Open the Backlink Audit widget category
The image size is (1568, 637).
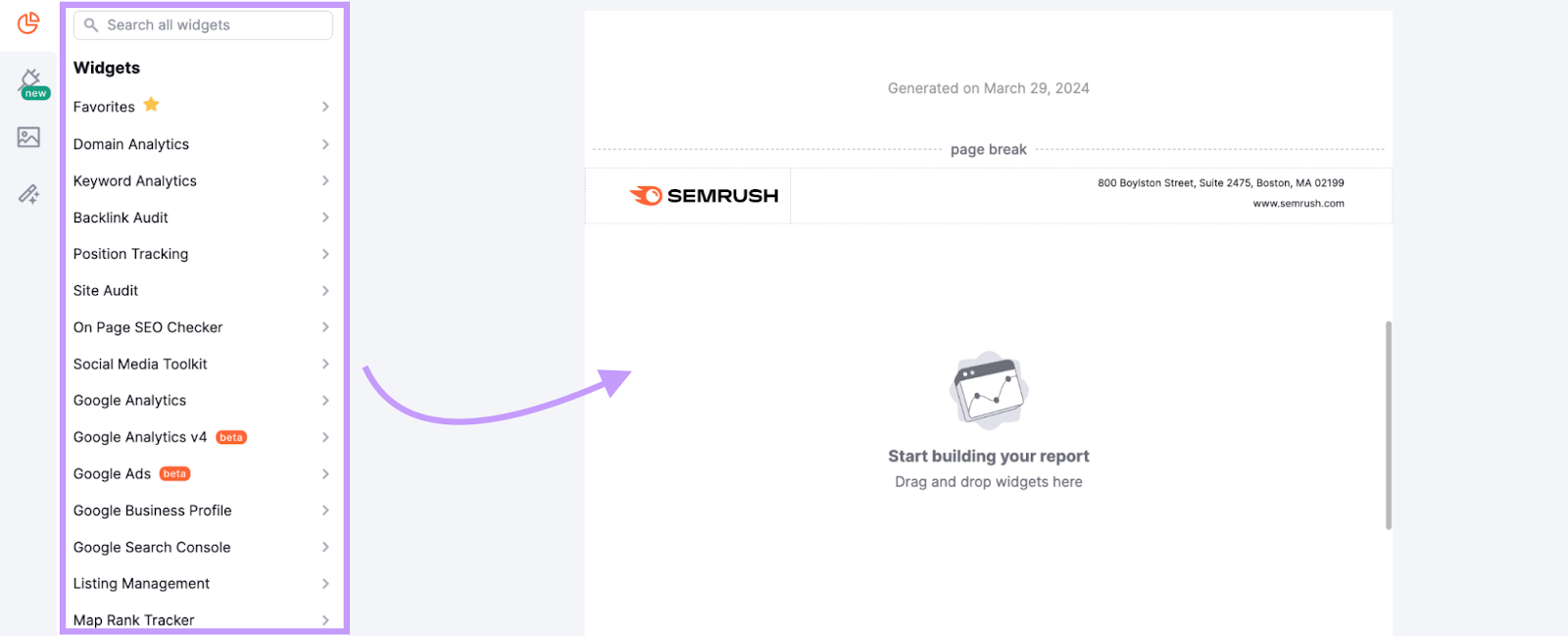121,218
